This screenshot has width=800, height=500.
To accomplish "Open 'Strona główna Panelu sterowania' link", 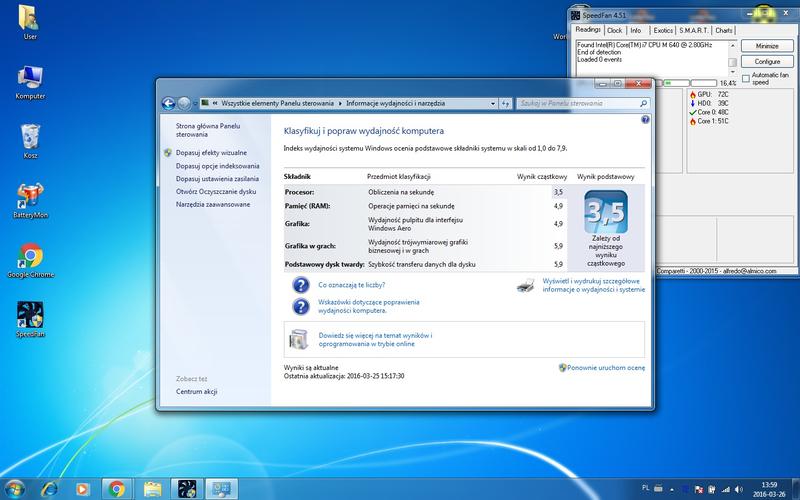I will 208,130.
